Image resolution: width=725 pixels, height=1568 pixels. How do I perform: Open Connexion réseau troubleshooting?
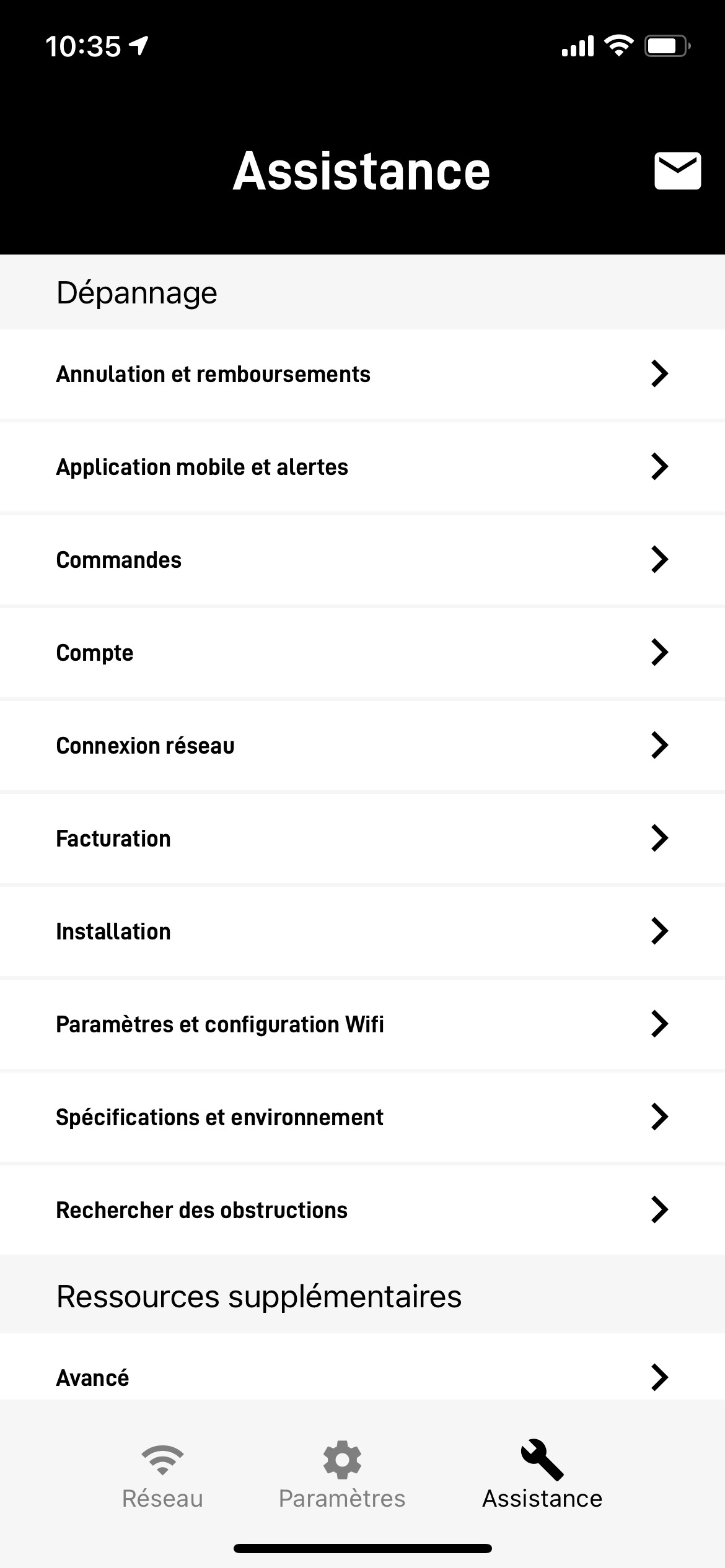[x=145, y=746]
